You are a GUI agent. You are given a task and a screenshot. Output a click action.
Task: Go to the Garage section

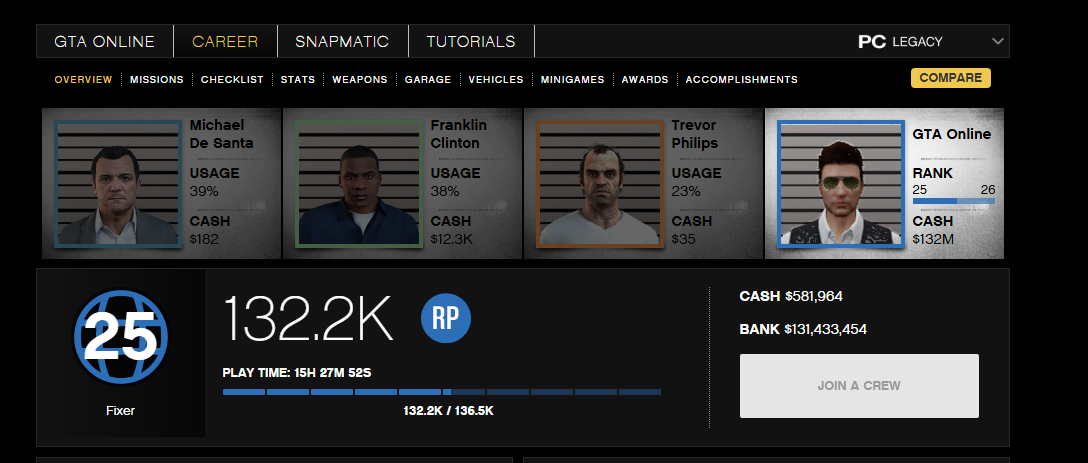[428, 80]
